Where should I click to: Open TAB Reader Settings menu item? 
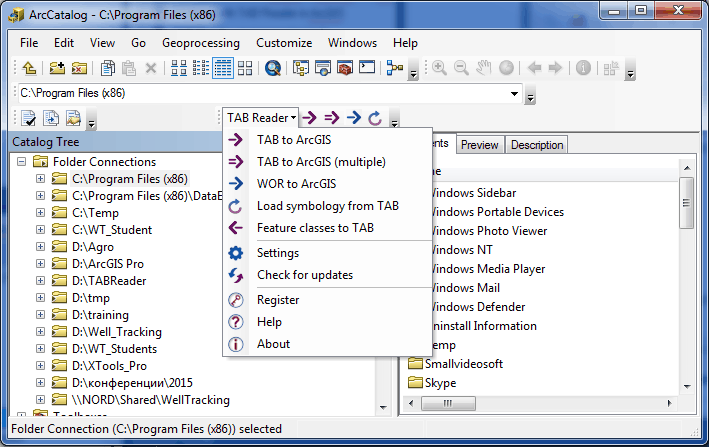(327, 253)
